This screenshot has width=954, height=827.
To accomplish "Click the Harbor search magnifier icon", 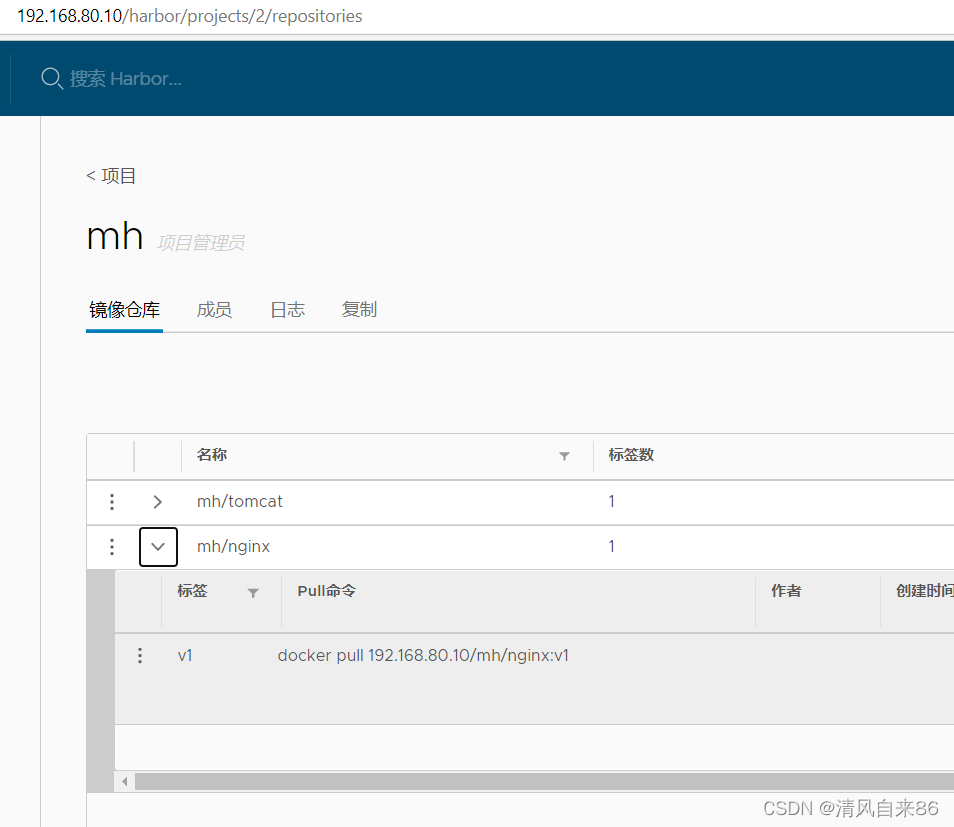I will click(x=51, y=78).
